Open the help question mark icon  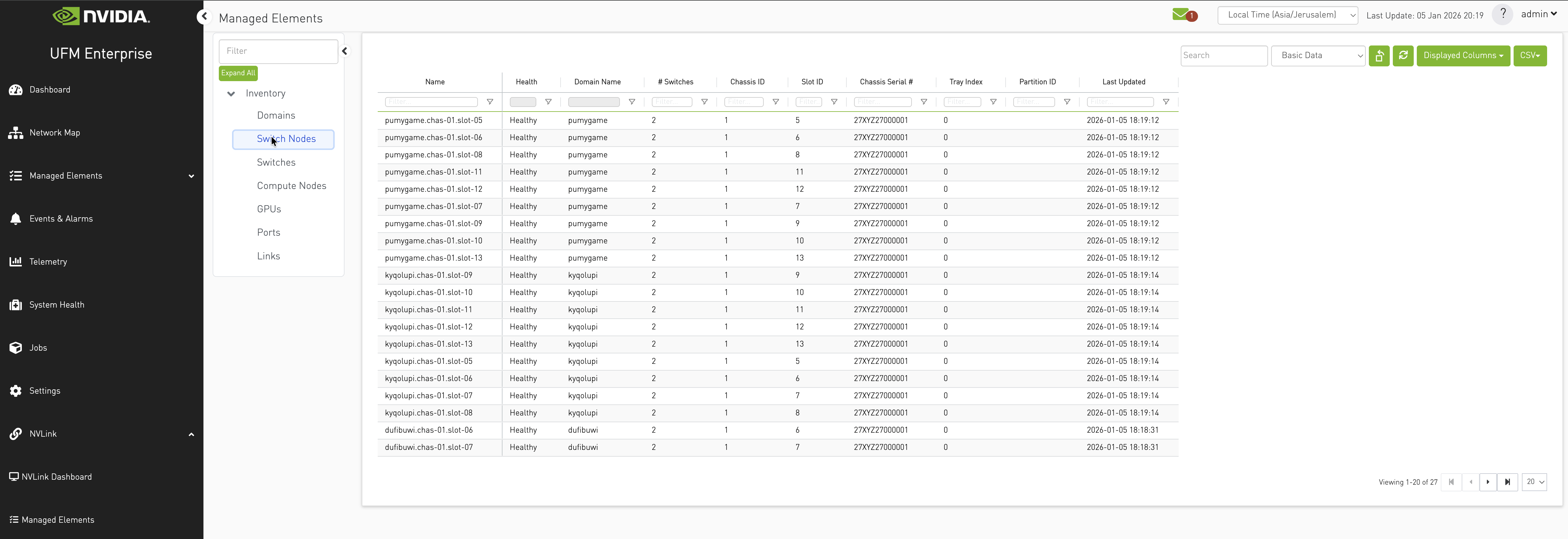[1503, 14]
